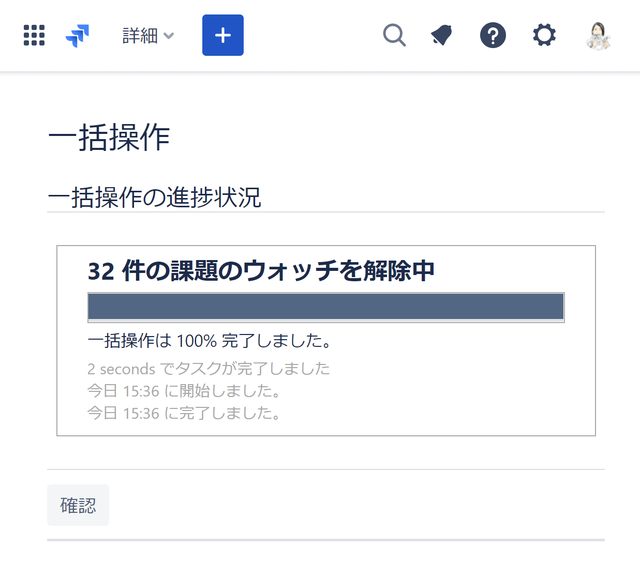This screenshot has width=640, height=563.
Task: Select the 一括操作は 100% 完了しました text
Action: click(x=209, y=340)
